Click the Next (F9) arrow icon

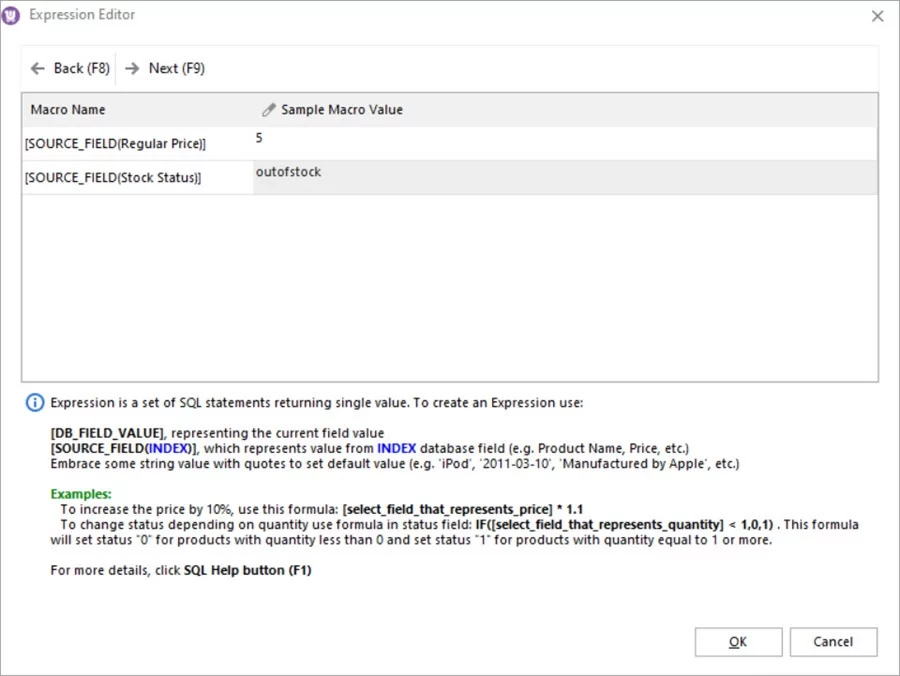coord(132,68)
